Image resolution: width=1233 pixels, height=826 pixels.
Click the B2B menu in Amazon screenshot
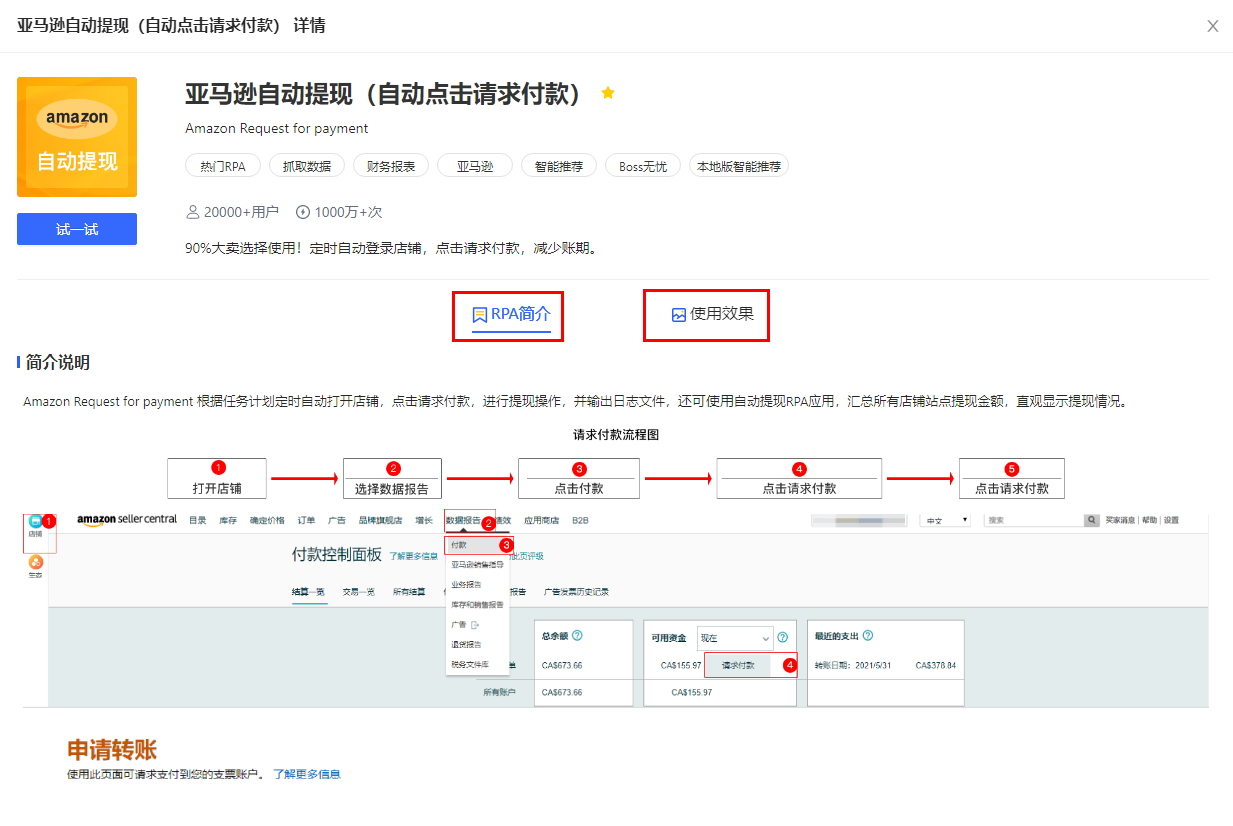tap(580, 520)
